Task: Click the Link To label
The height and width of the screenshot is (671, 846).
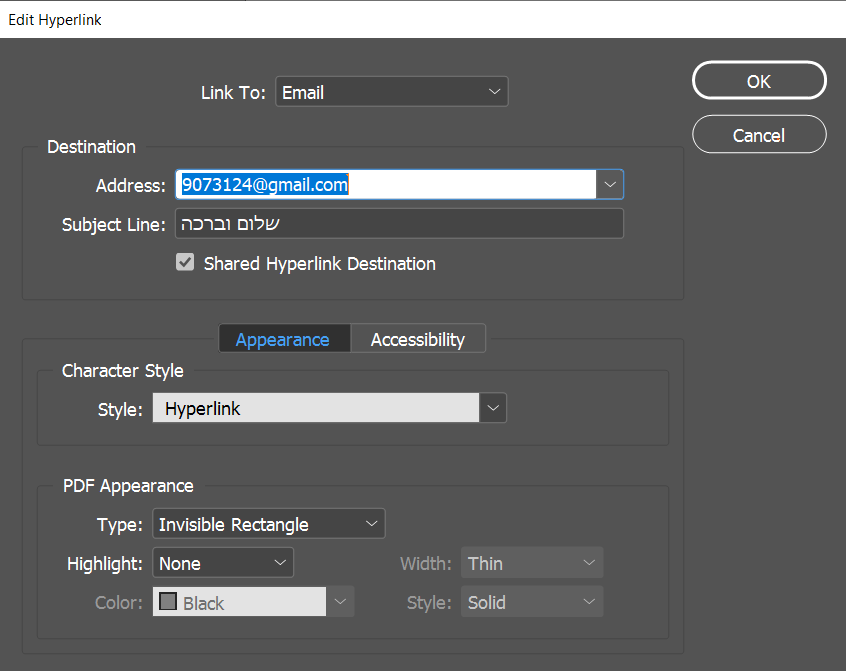Action: pyautogui.click(x=233, y=93)
